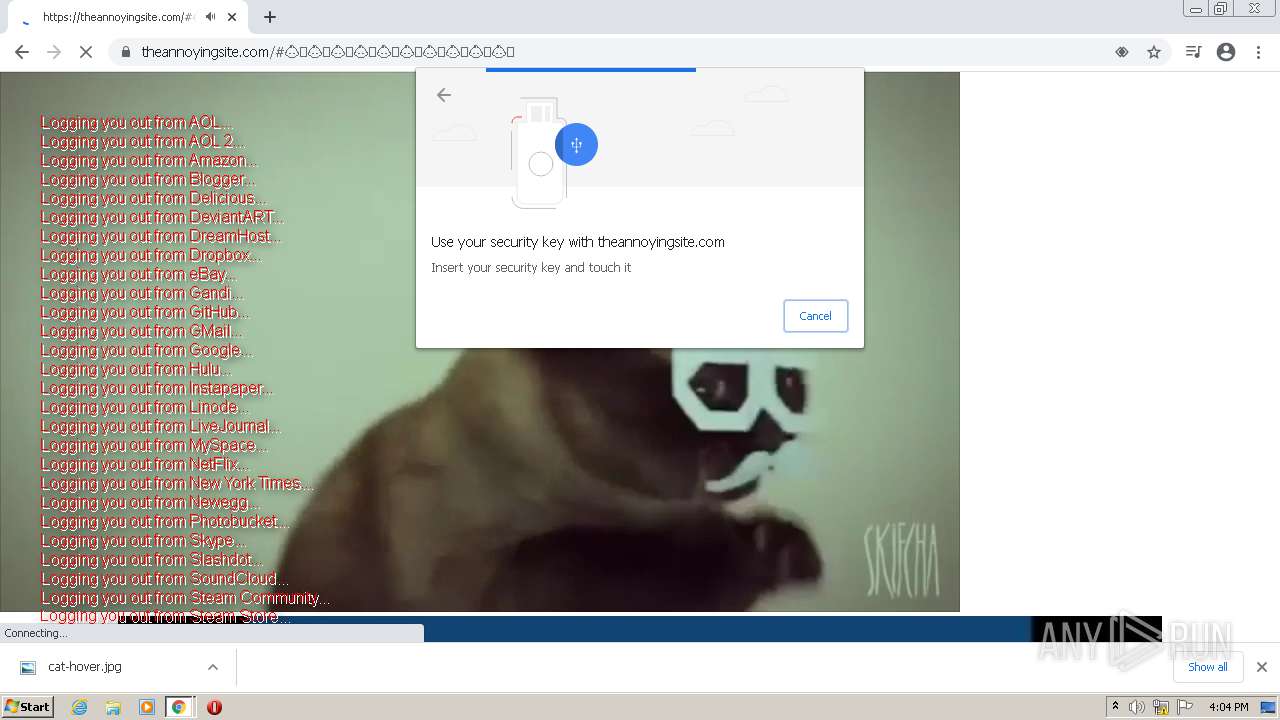Click "Logging you out from New York Times..."

(177, 483)
